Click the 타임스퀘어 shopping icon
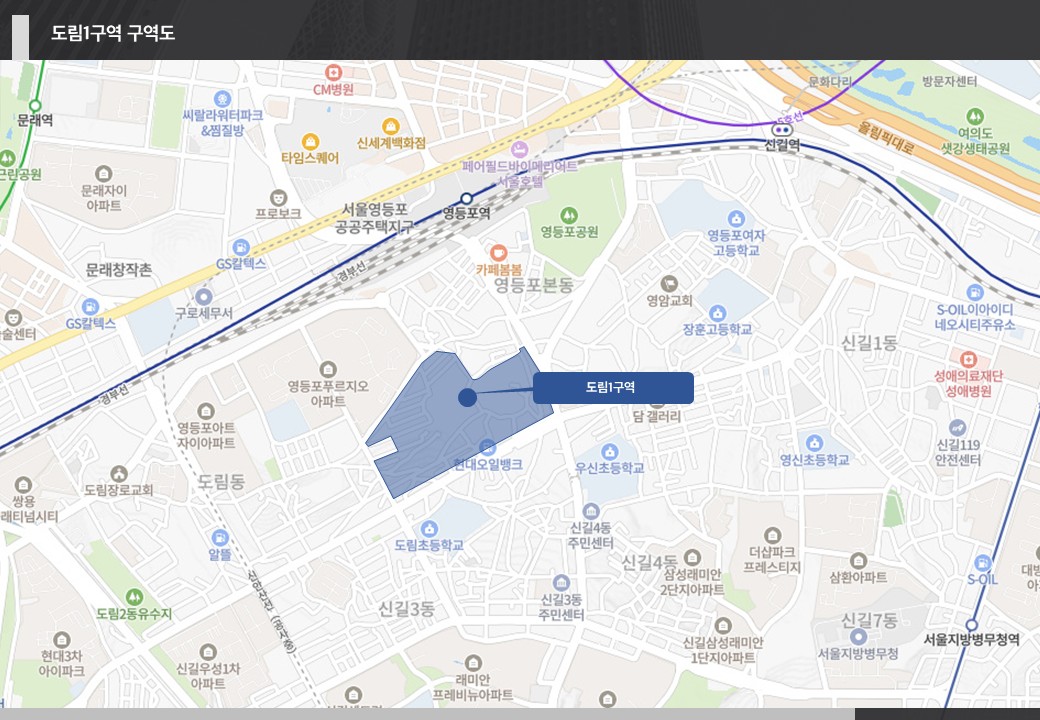 pyautogui.click(x=310, y=141)
